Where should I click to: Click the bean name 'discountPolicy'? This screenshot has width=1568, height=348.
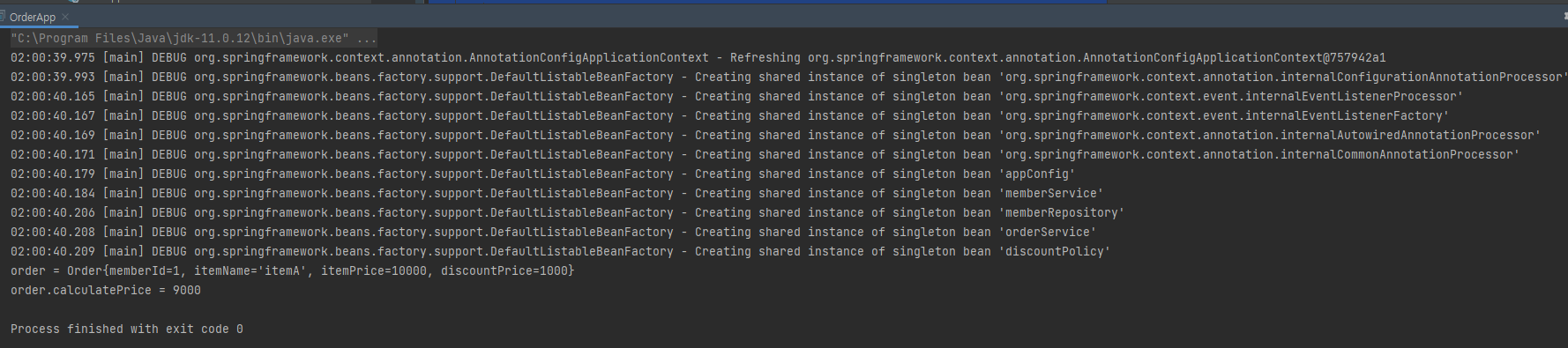point(1054,251)
